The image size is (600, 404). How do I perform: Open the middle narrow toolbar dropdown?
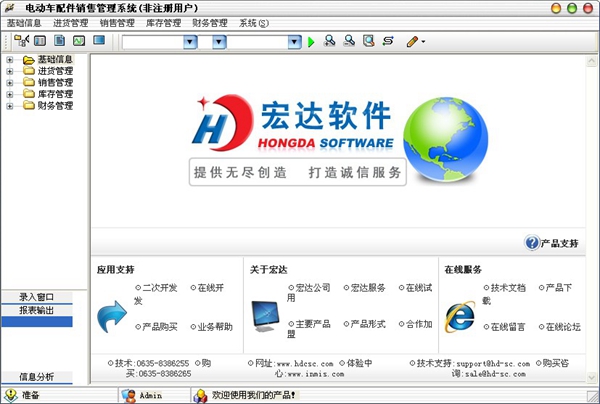pos(219,42)
